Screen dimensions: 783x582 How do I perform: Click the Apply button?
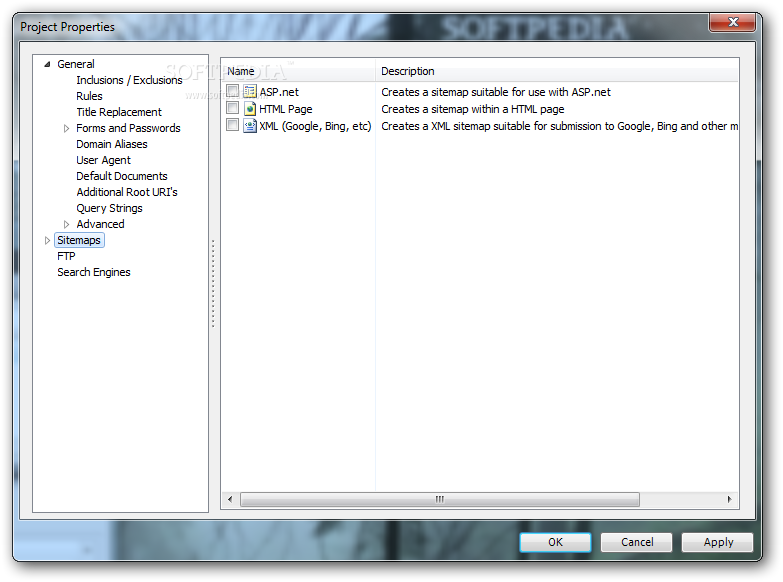tap(718, 542)
